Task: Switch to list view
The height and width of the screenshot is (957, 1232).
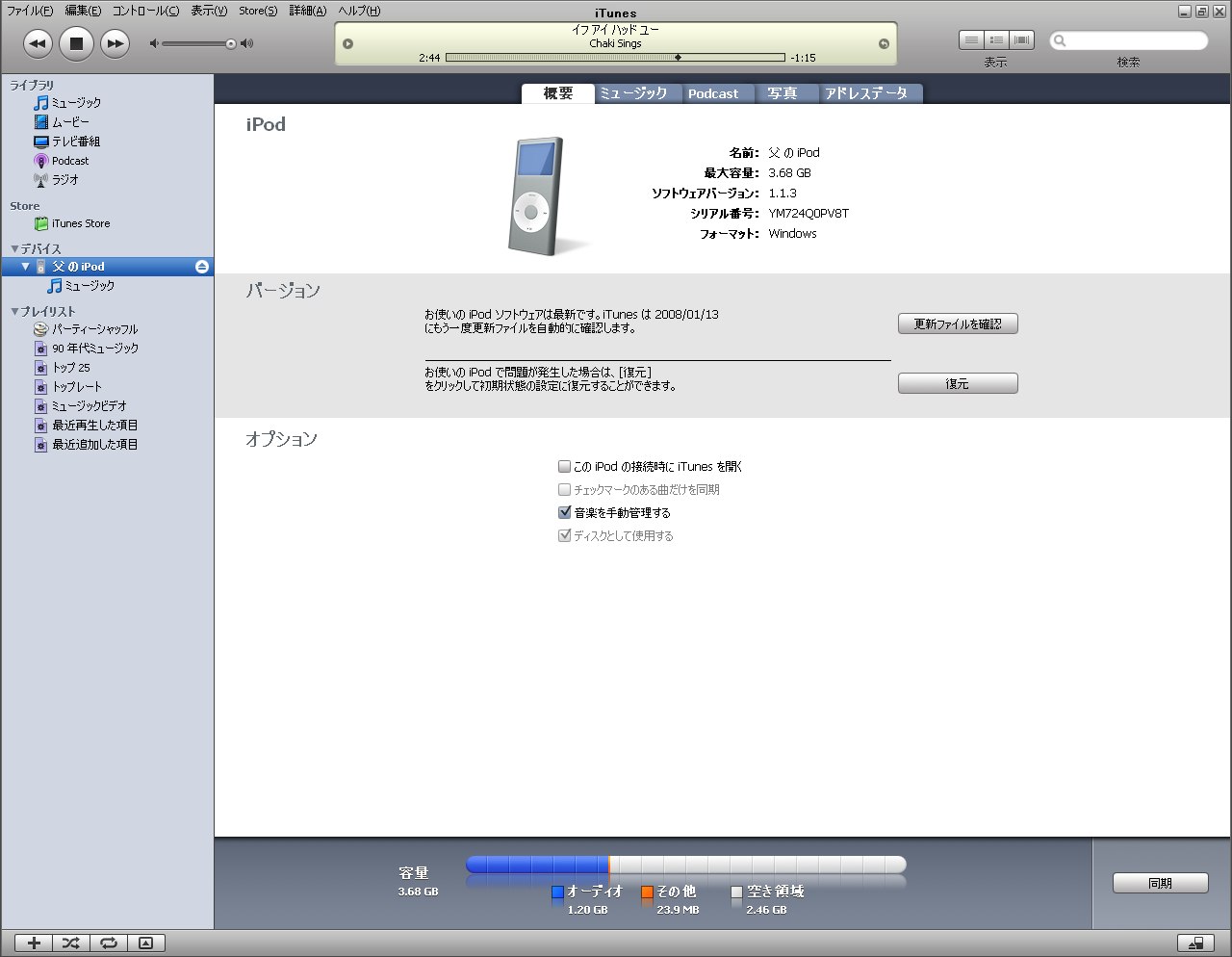Action: tap(971, 39)
